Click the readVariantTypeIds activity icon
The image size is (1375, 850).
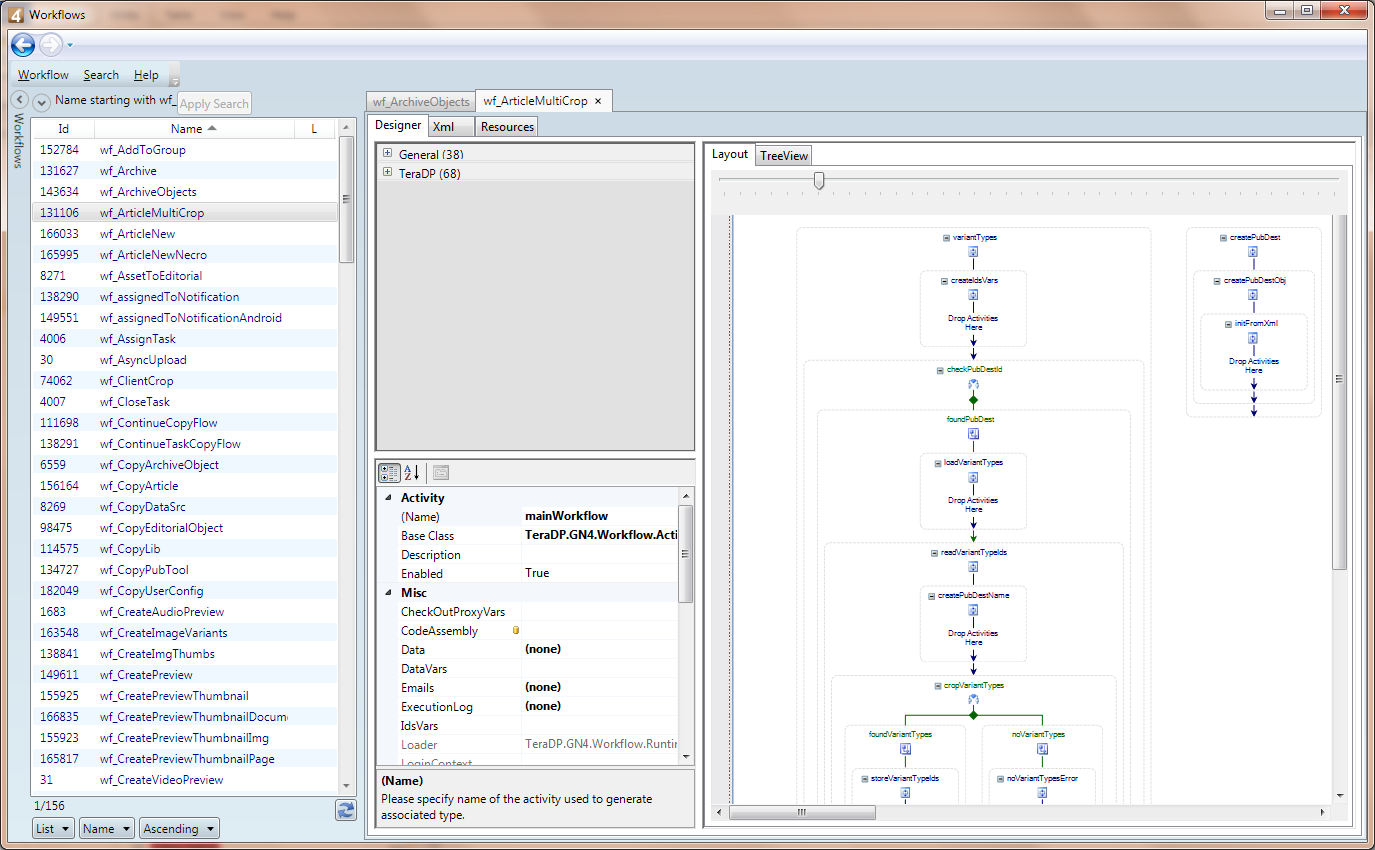[973, 567]
